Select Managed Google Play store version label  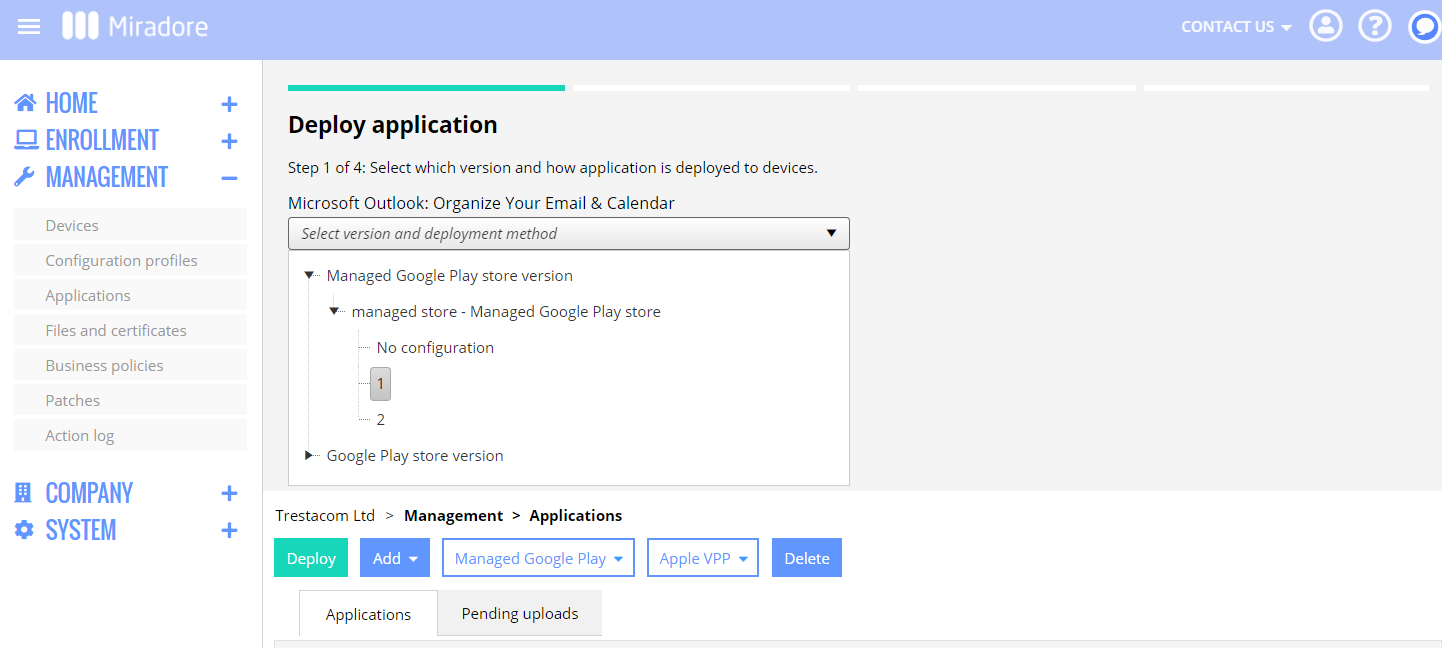pos(450,275)
